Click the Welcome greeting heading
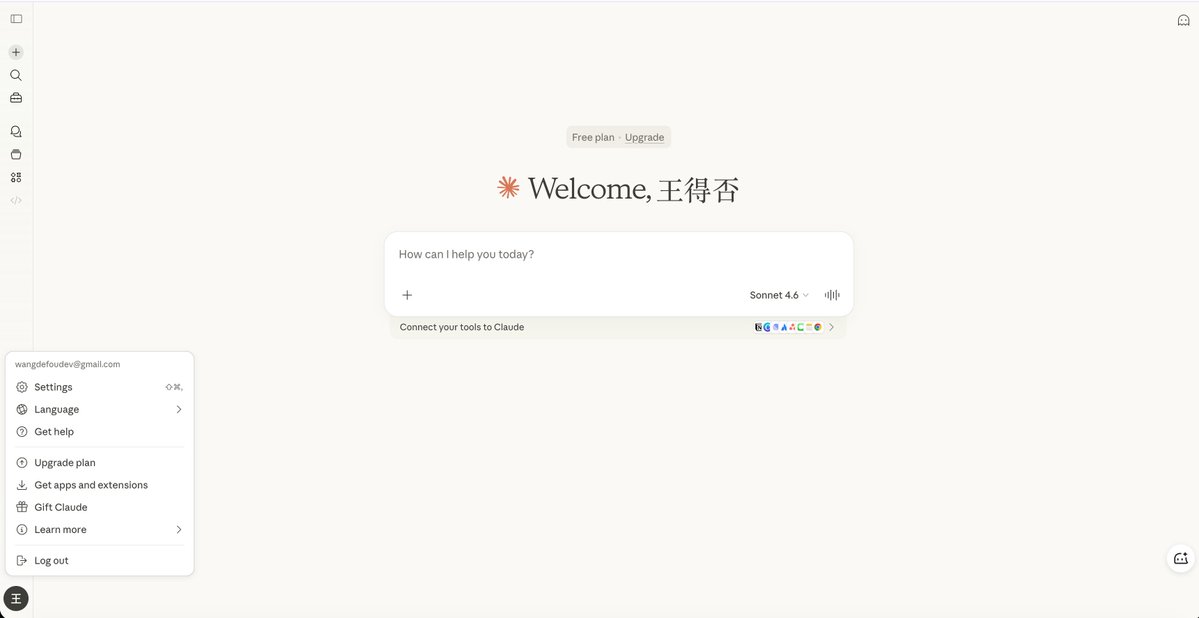 pyautogui.click(x=634, y=189)
